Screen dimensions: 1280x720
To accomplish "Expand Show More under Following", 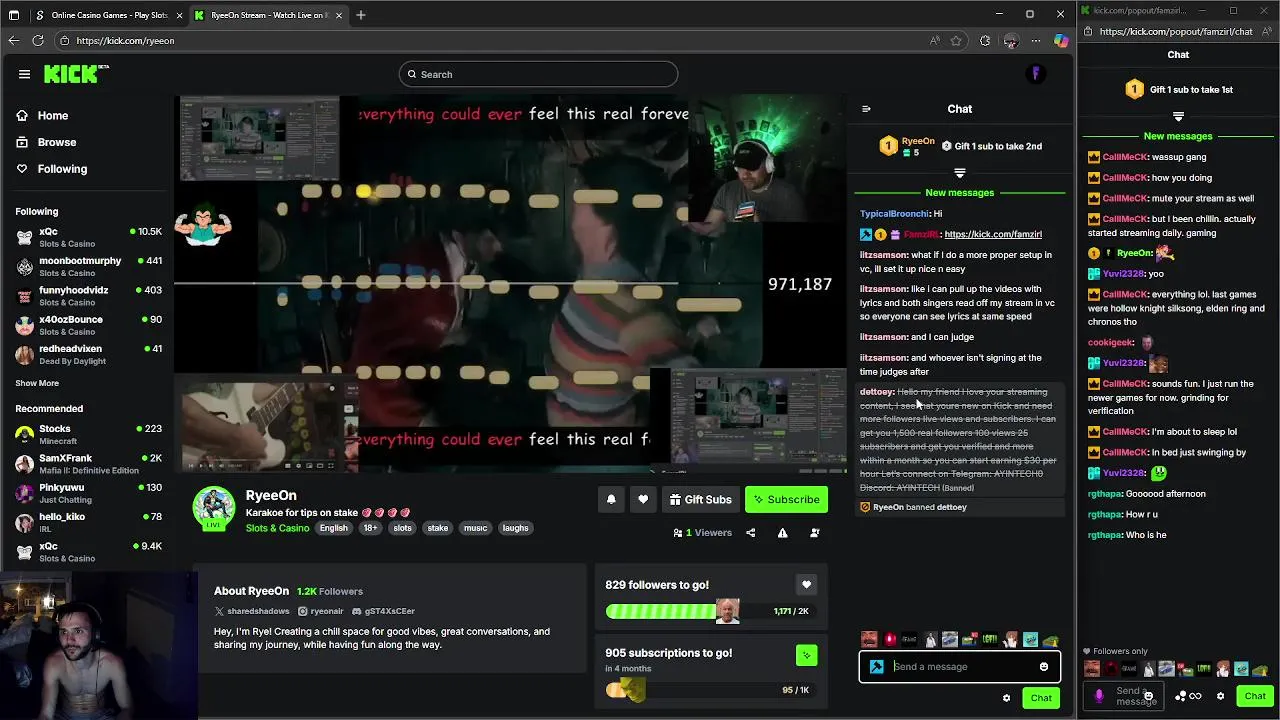I will (37, 383).
